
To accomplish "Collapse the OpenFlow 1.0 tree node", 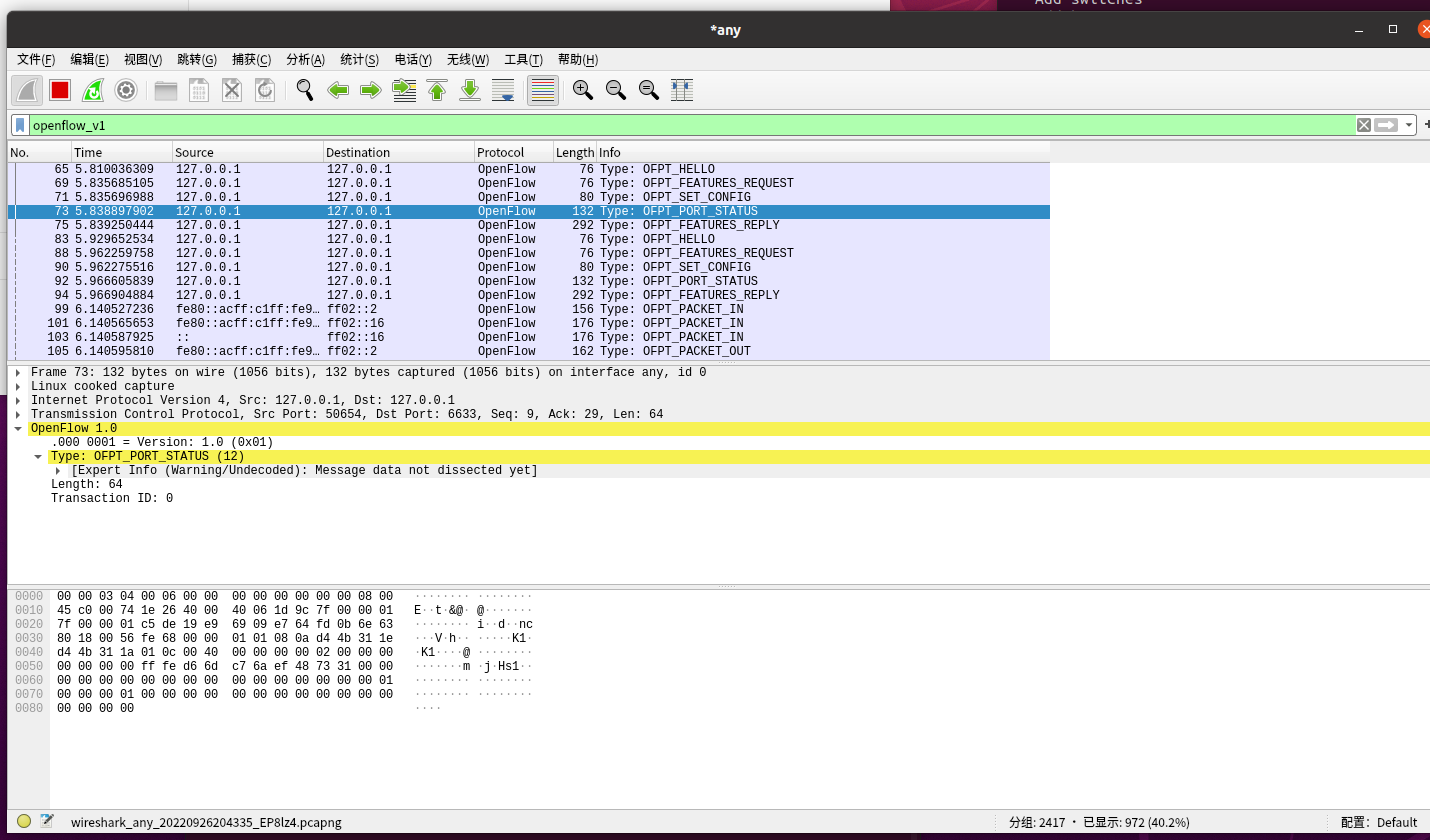I will [19, 428].
